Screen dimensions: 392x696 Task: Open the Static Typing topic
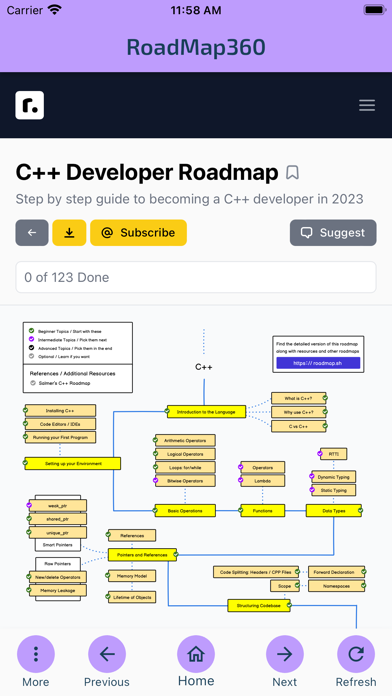(333, 490)
